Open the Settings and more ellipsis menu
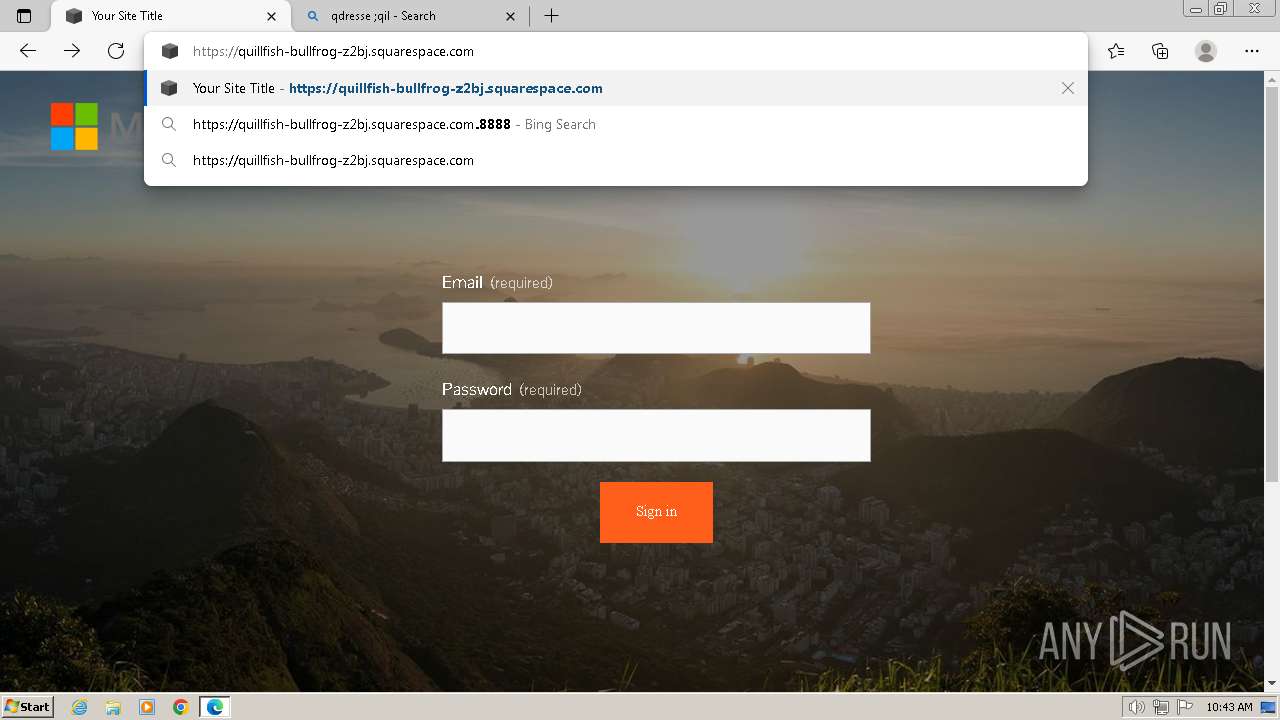The height and width of the screenshot is (720, 1280). (1252, 51)
